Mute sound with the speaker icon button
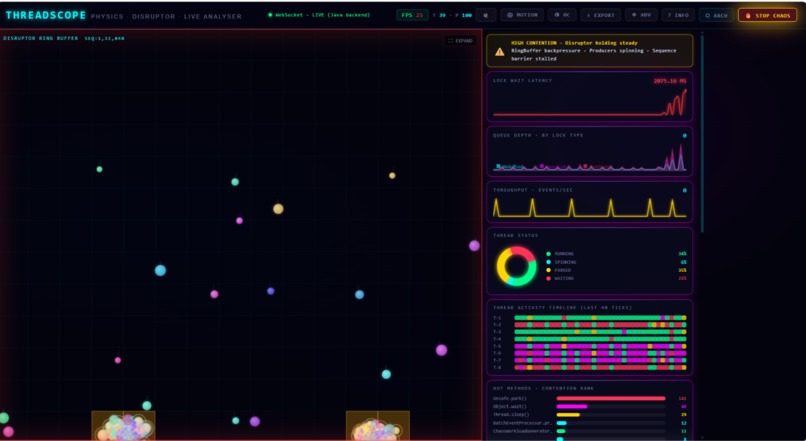The width and height of the screenshot is (806, 441). (x=486, y=15)
